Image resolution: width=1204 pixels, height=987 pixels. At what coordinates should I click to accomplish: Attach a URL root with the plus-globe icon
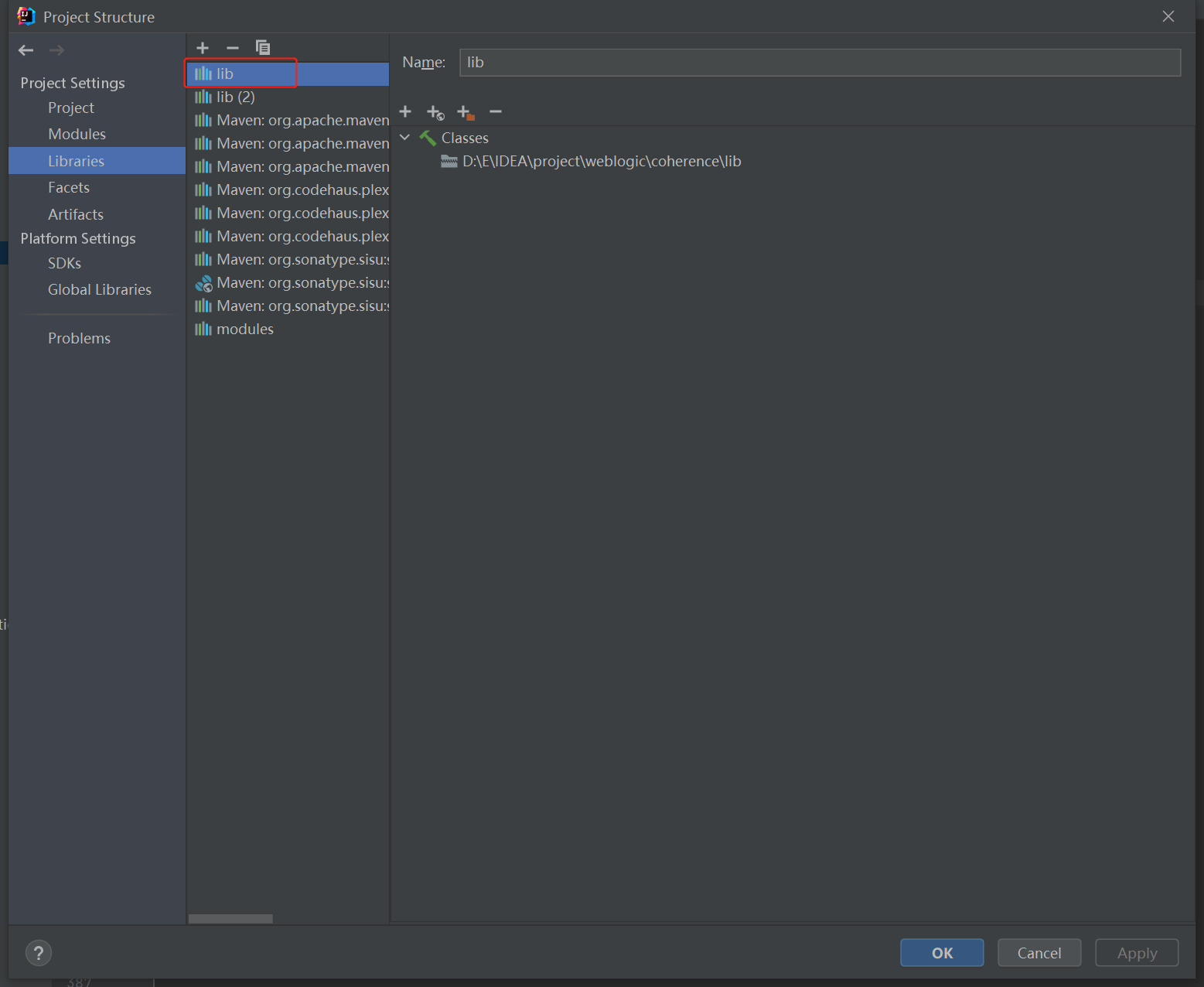tap(435, 113)
